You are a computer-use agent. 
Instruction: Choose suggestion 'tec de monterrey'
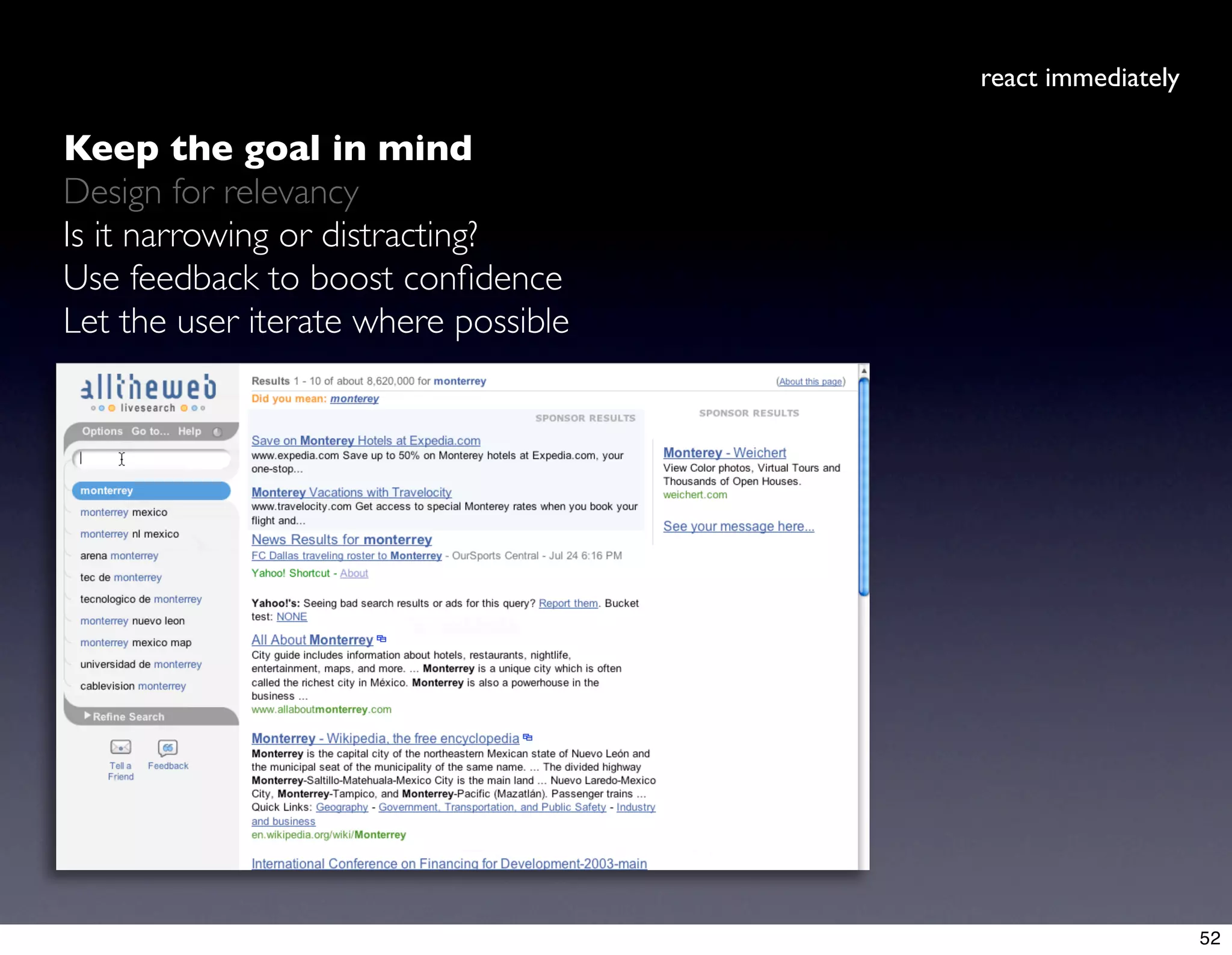121,577
